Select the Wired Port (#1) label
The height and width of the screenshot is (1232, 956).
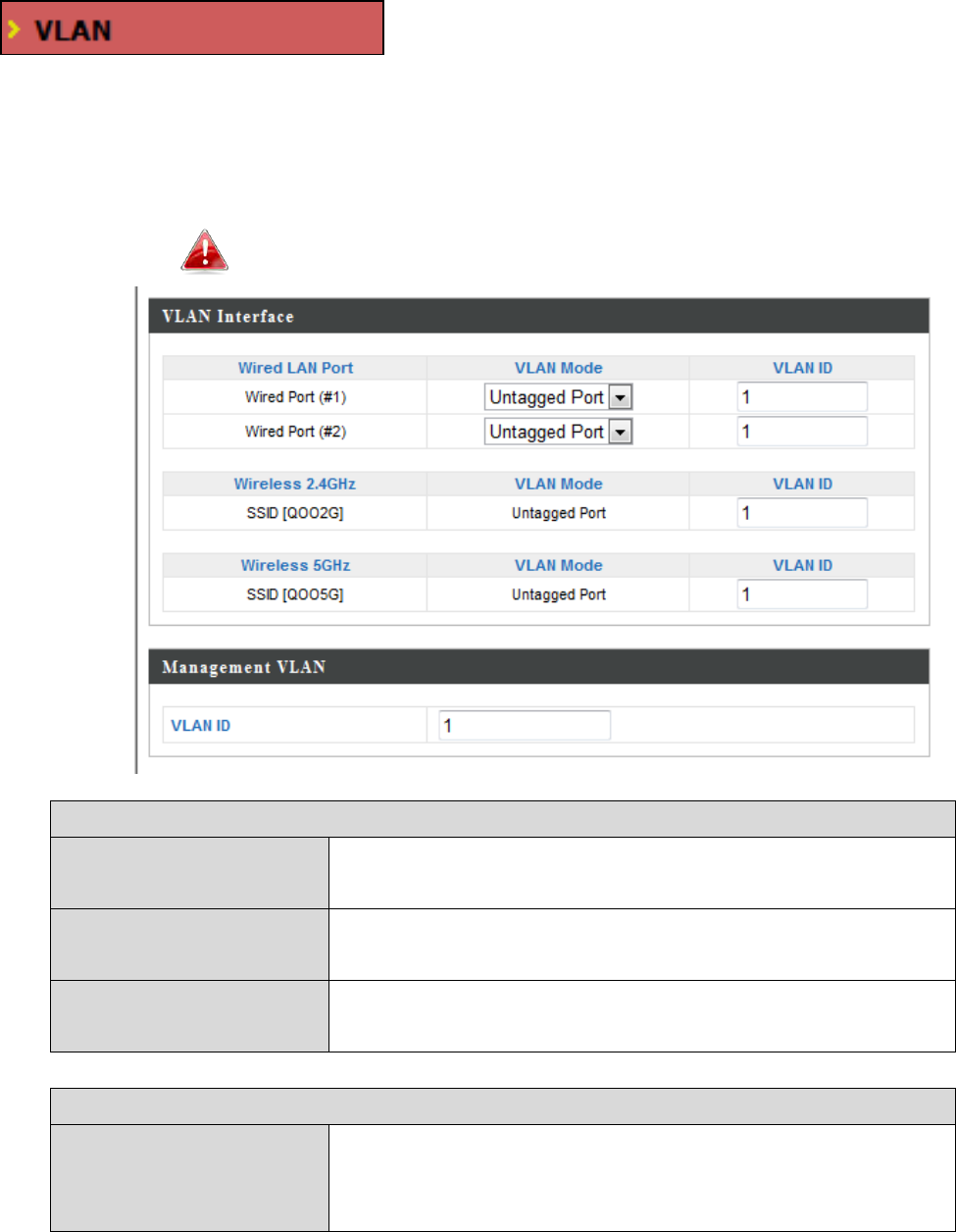[x=296, y=397]
